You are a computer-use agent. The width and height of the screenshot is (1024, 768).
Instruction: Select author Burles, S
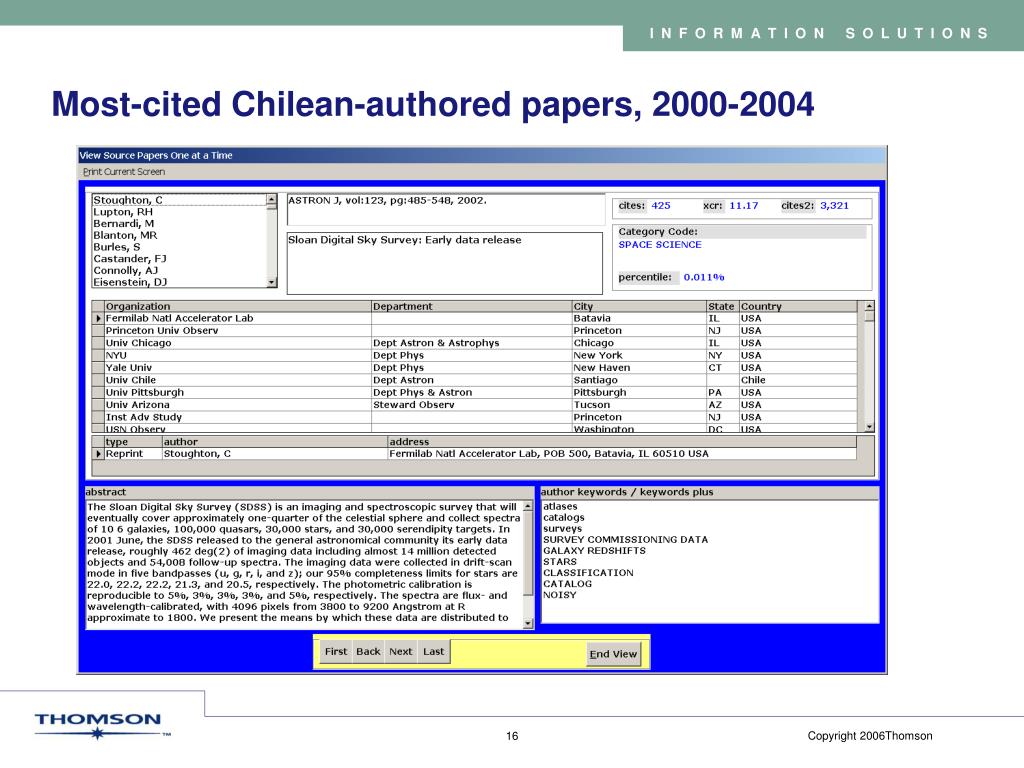pos(179,247)
